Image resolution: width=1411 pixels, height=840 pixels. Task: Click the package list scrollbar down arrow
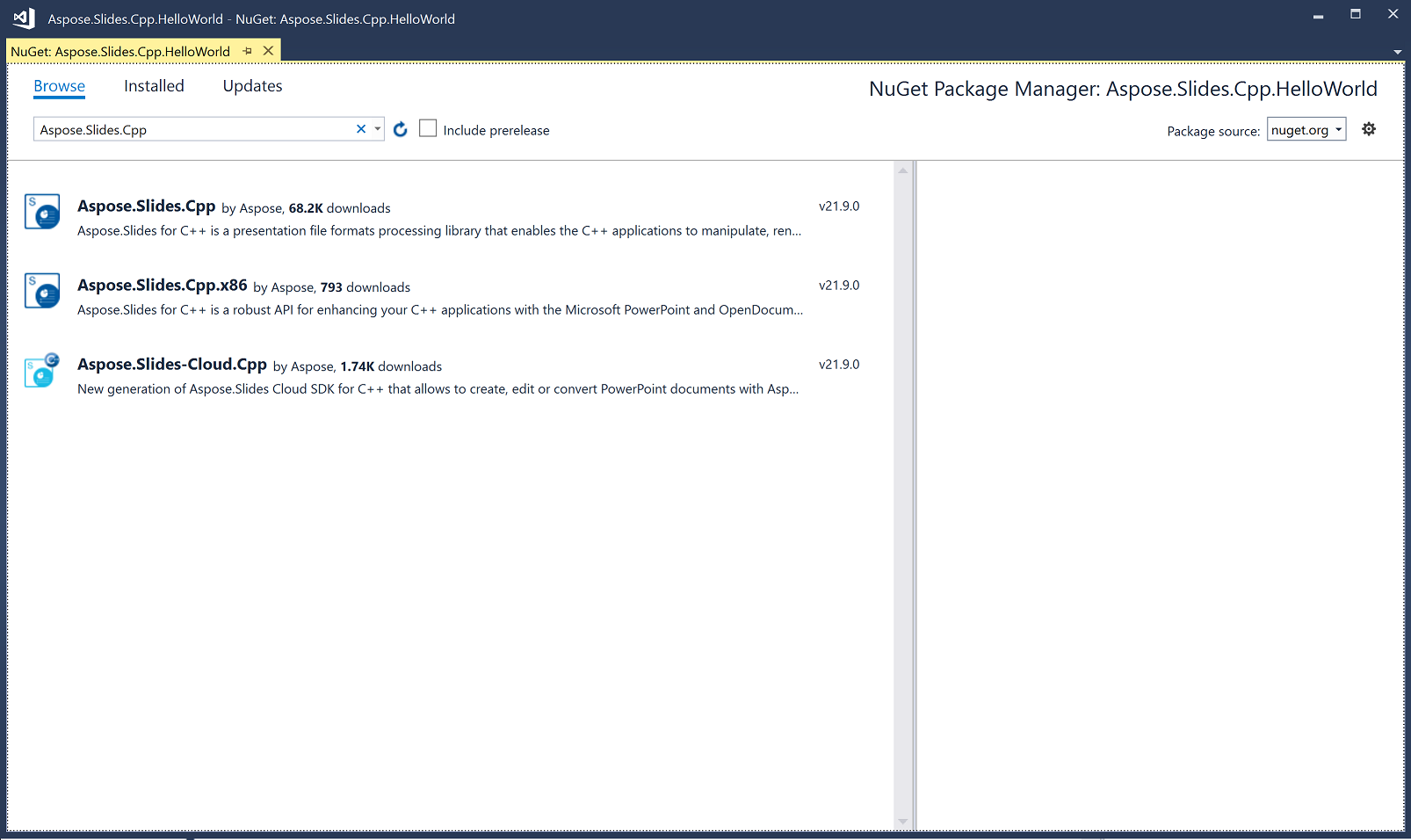(x=903, y=822)
